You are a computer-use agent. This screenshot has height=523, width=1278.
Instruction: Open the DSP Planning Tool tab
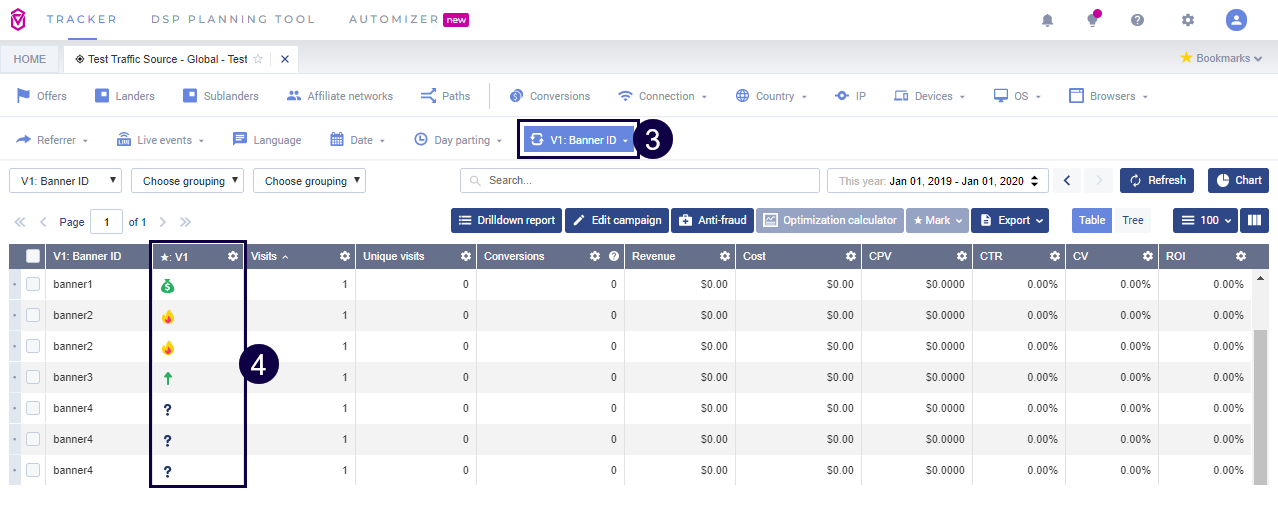pos(232,19)
